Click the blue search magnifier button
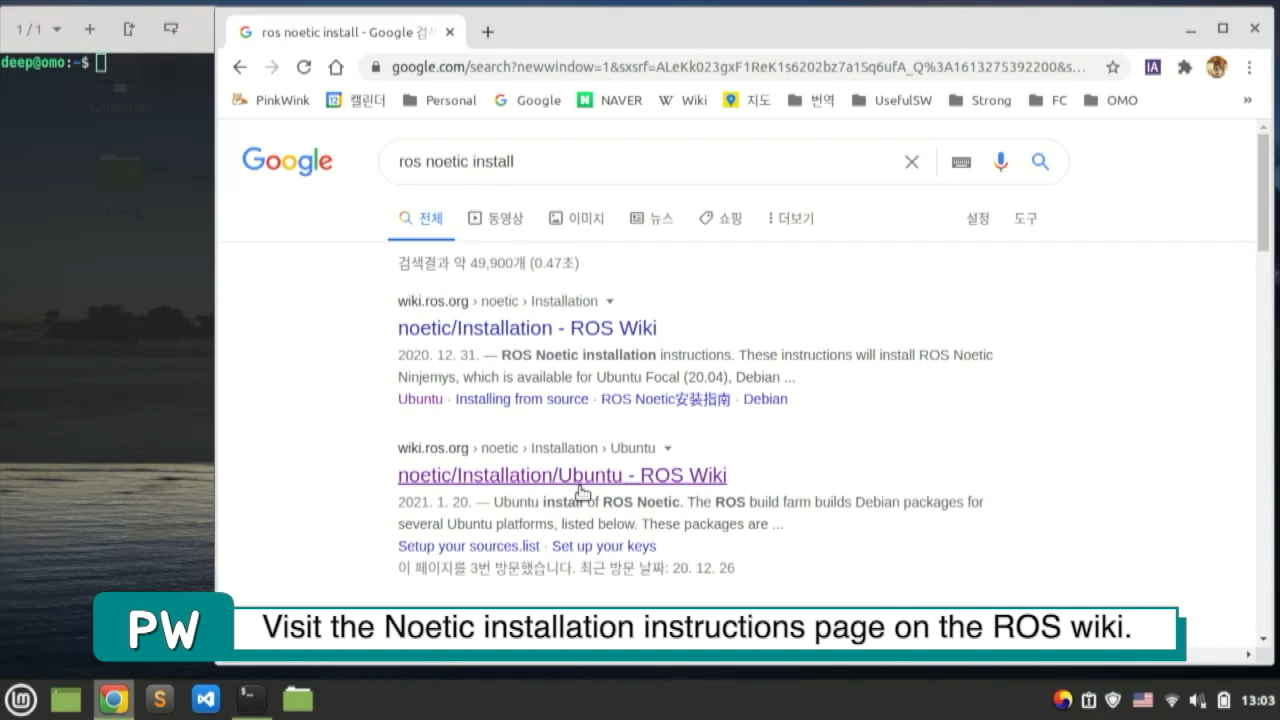This screenshot has height=720, width=1280. (x=1040, y=162)
